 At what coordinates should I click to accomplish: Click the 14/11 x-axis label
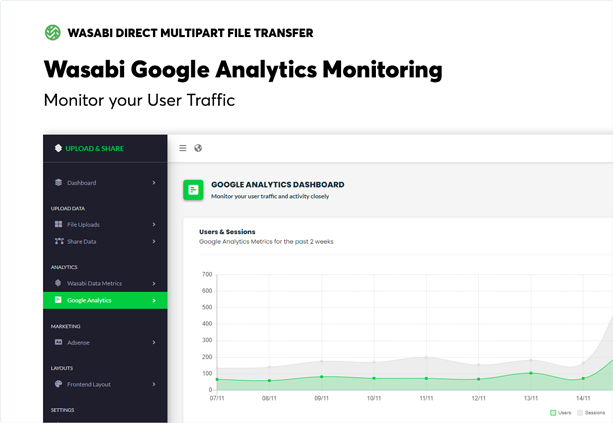pyautogui.click(x=583, y=398)
